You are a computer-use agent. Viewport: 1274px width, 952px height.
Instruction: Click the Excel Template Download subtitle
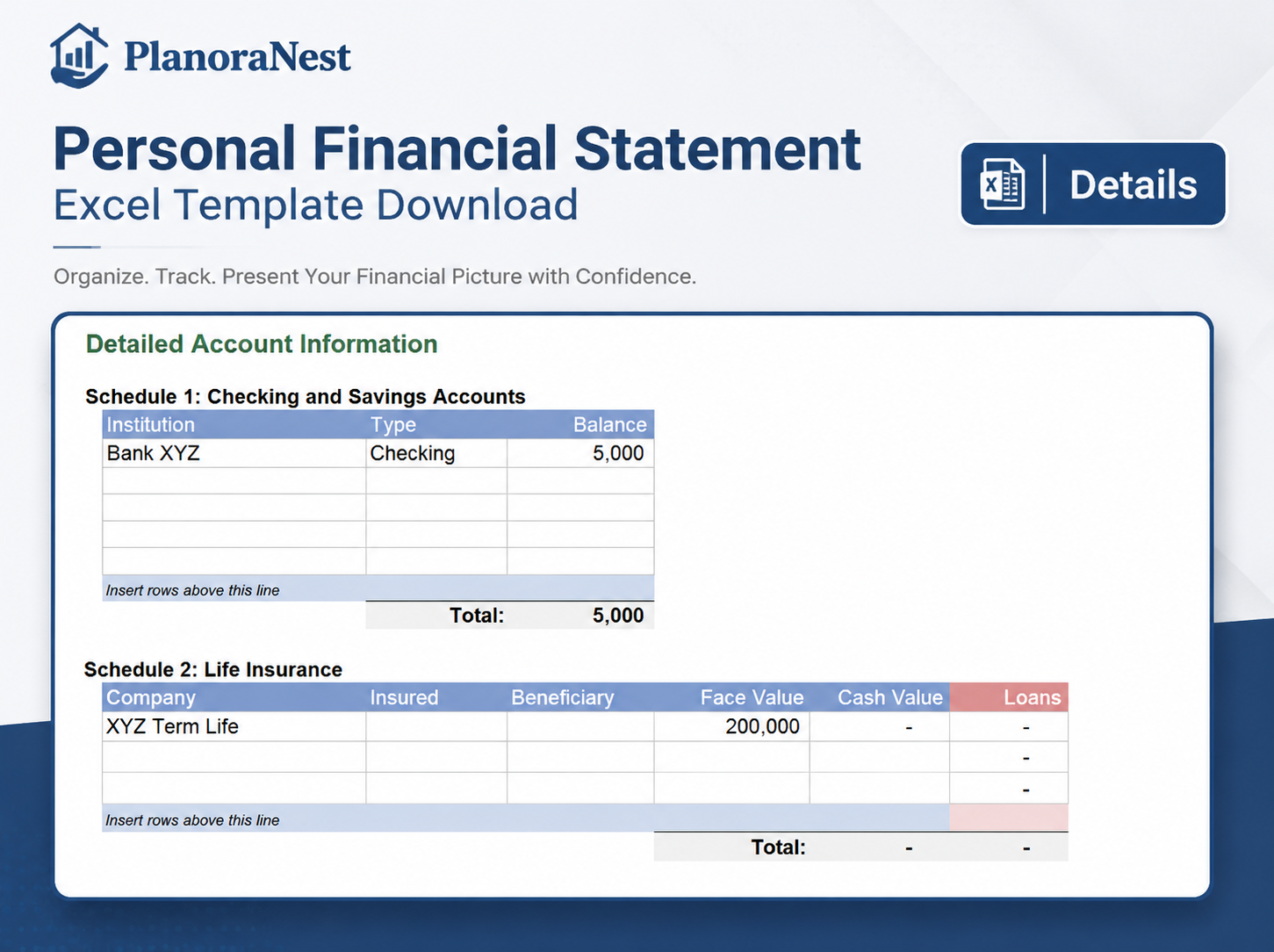tap(315, 205)
